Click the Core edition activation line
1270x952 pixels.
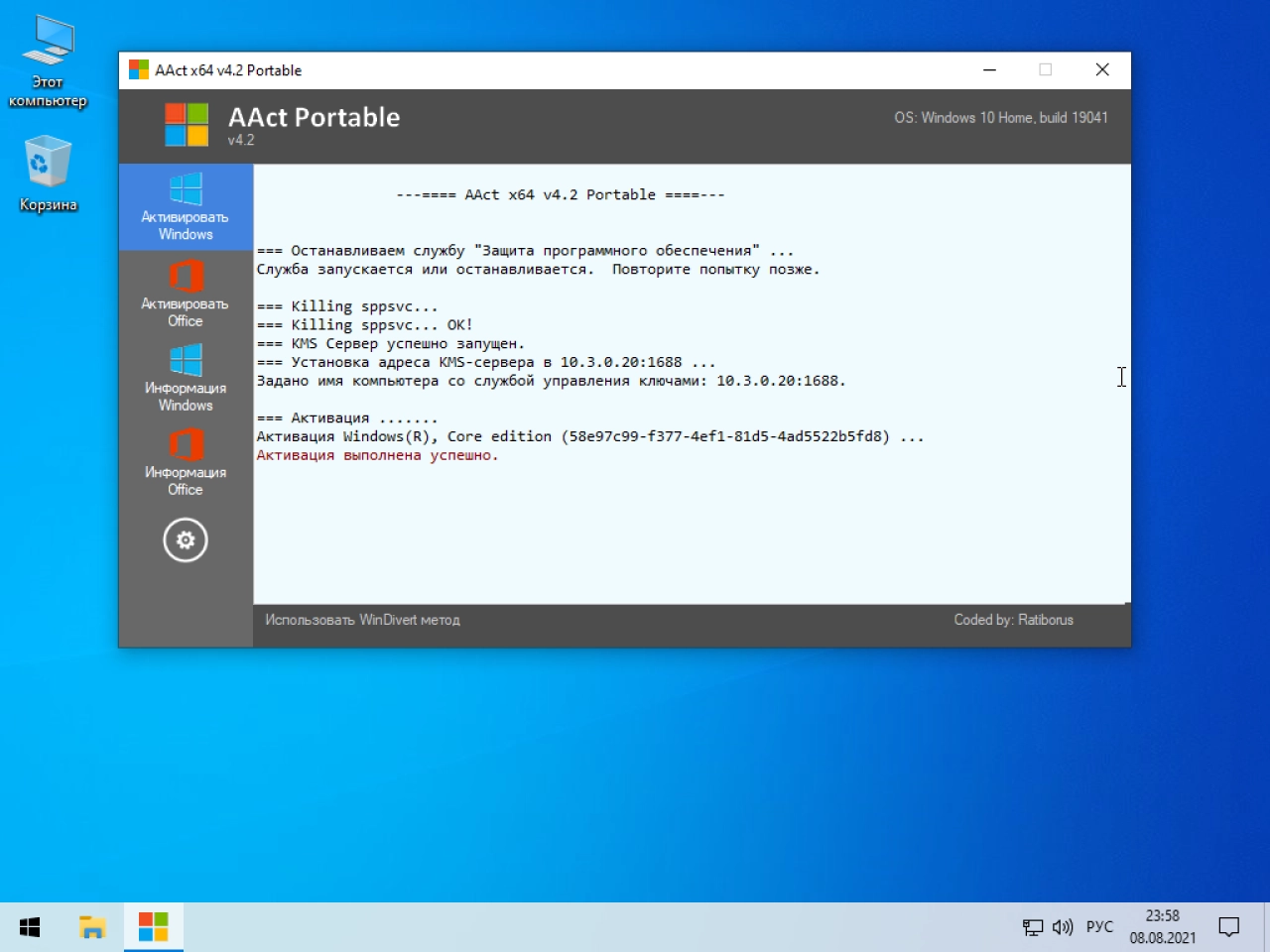pyautogui.click(x=589, y=436)
